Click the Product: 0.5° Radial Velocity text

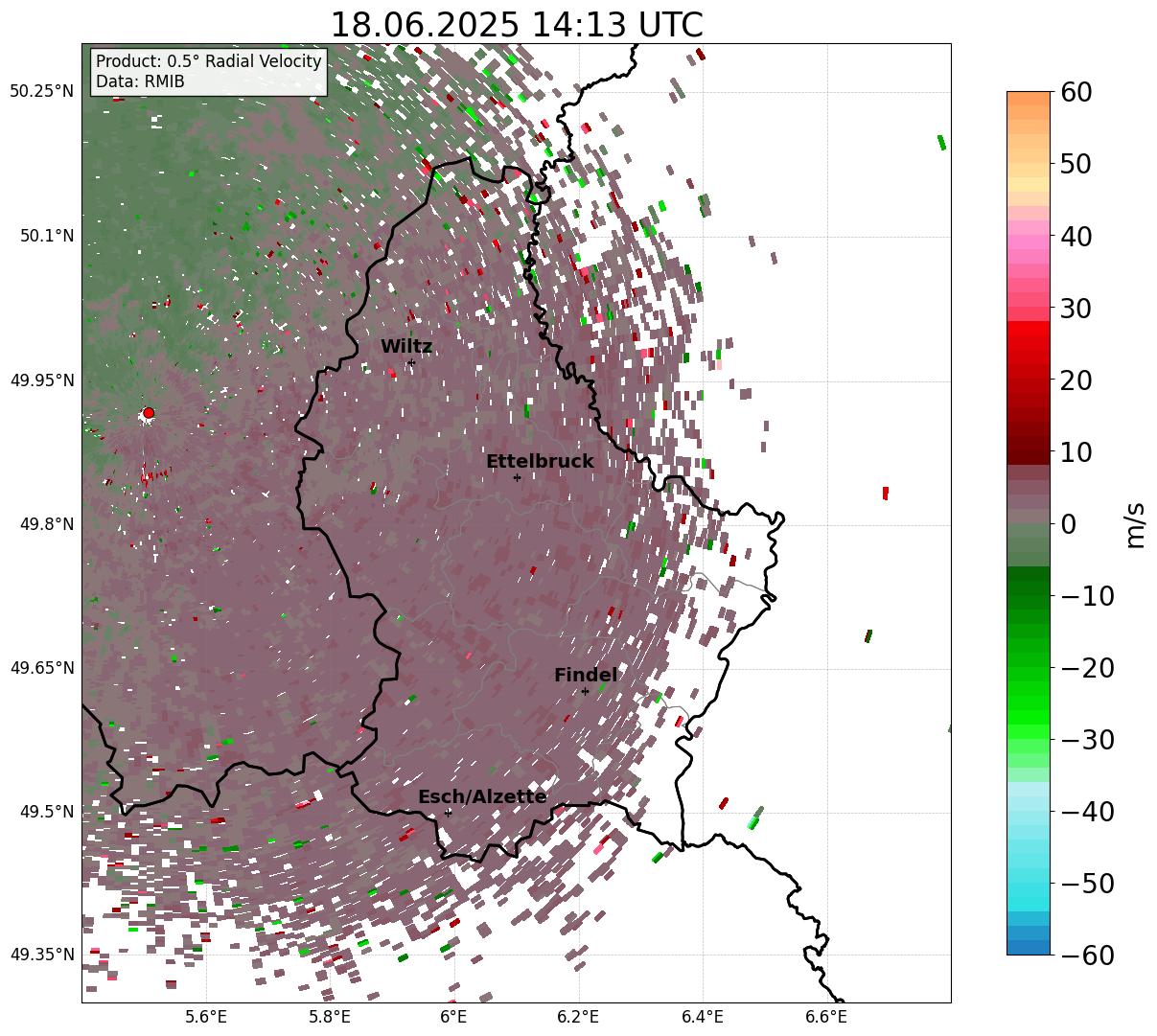pos(209,61)
